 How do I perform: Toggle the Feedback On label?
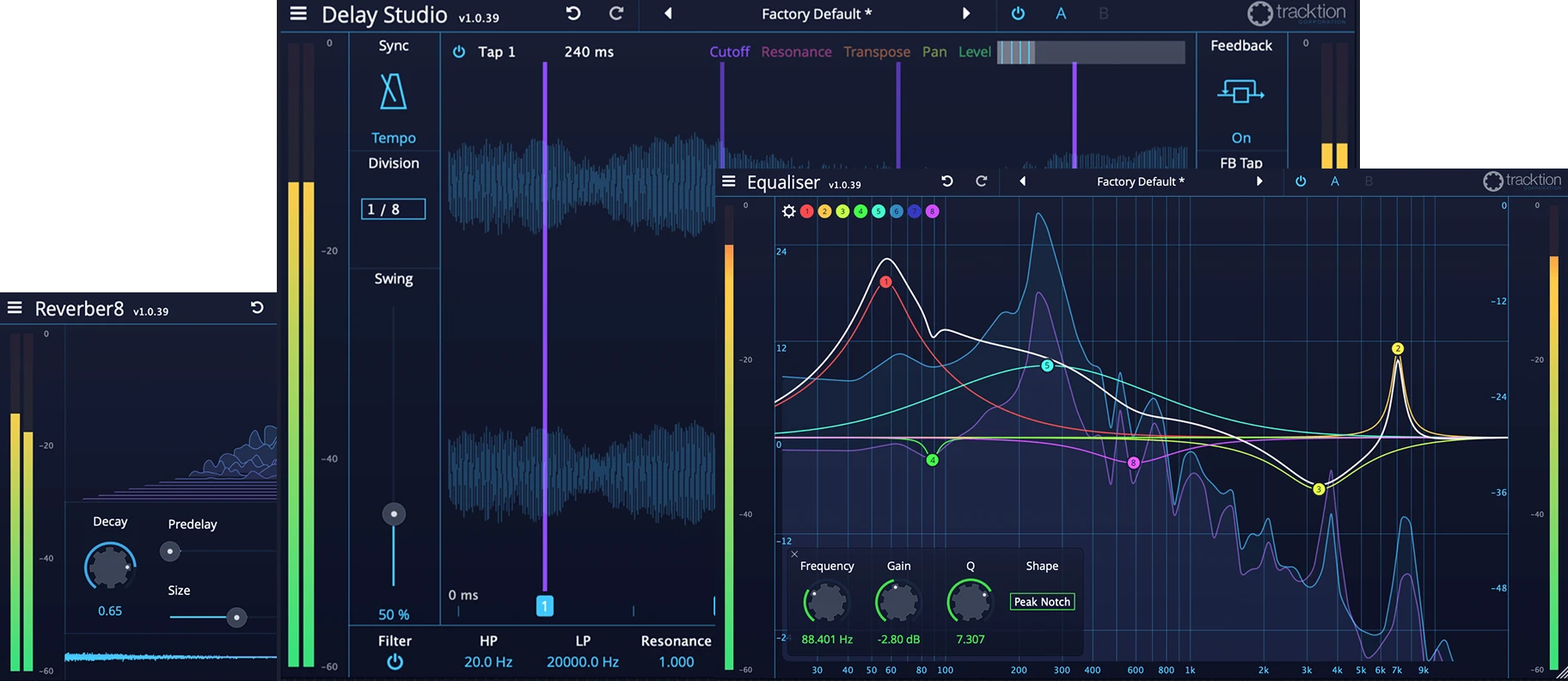pos(1241,138)
